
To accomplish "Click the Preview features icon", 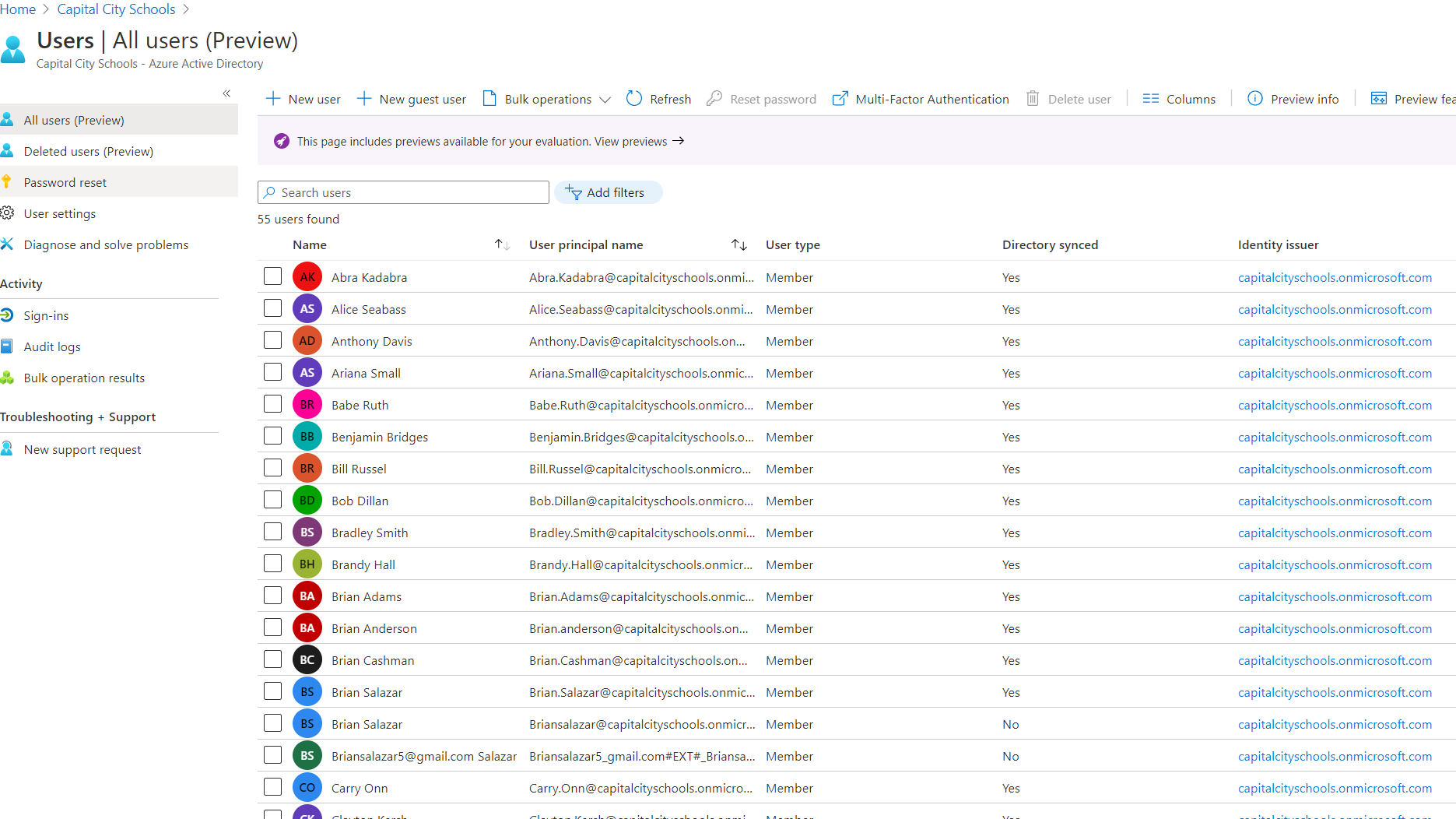I will pyautogui.click(x=1378, y=99).
